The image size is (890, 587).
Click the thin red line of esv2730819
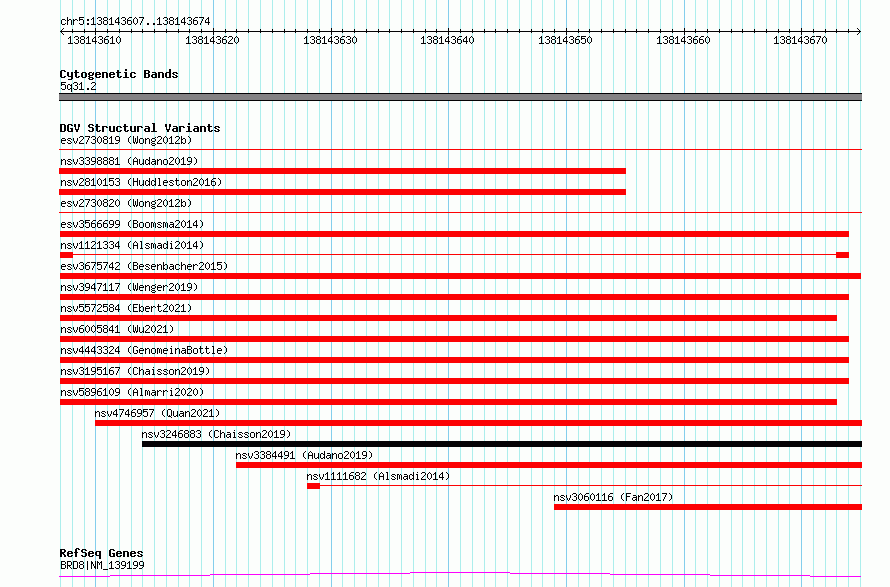coord(460,149)
